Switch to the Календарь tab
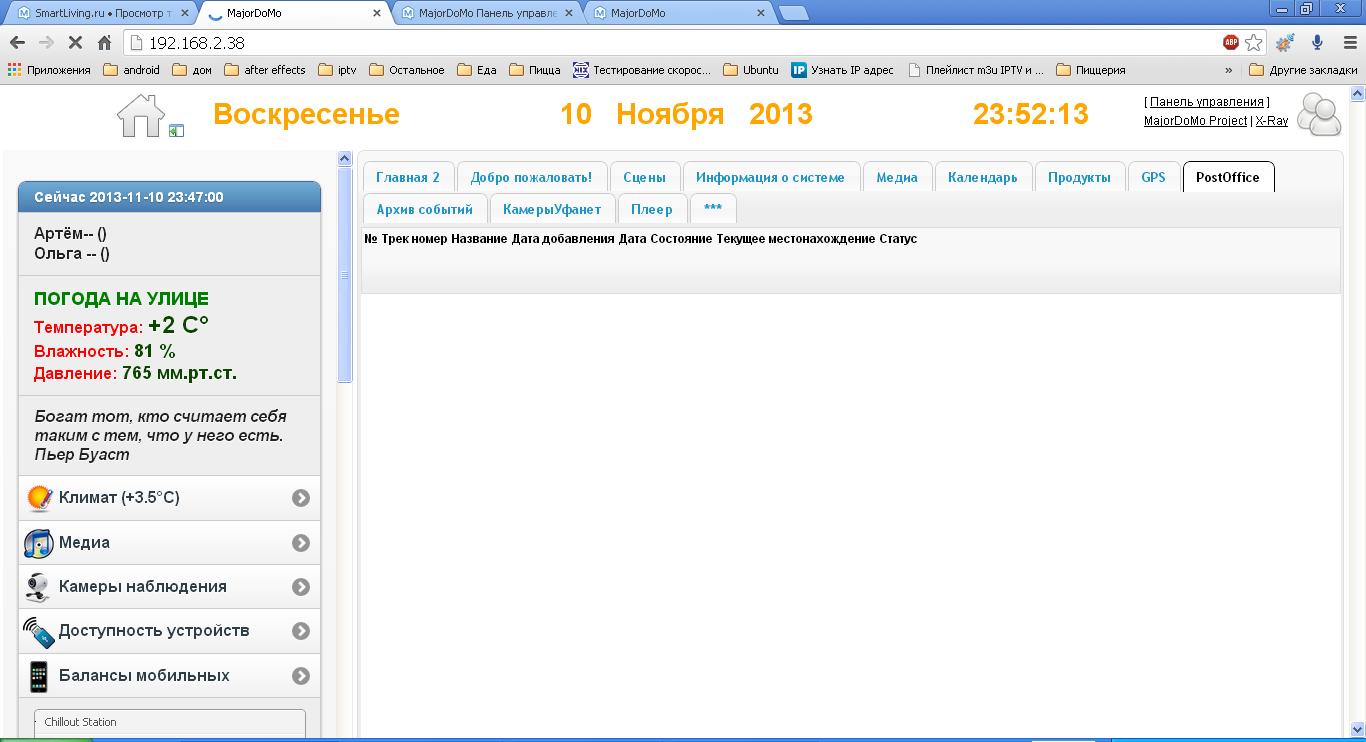Viewport: 1366px width, 742px height. [x=982, y=177]
